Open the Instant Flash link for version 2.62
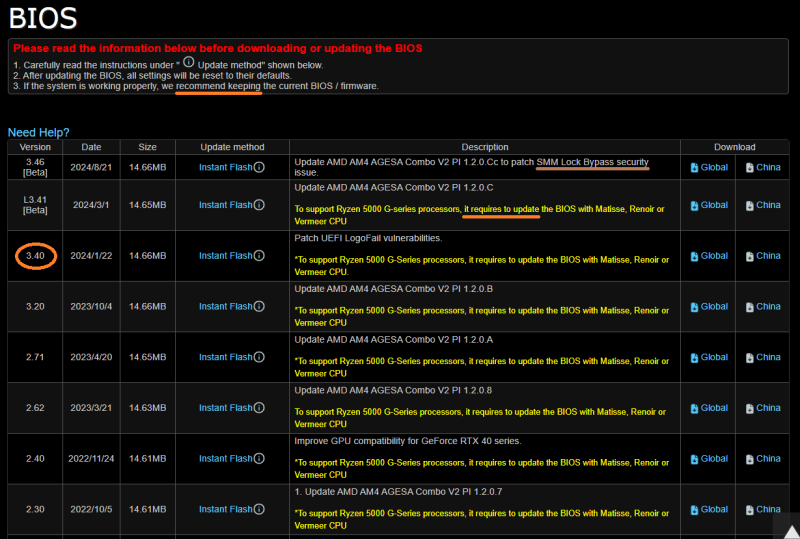This screenshot has width=800, height=539. 226,408
